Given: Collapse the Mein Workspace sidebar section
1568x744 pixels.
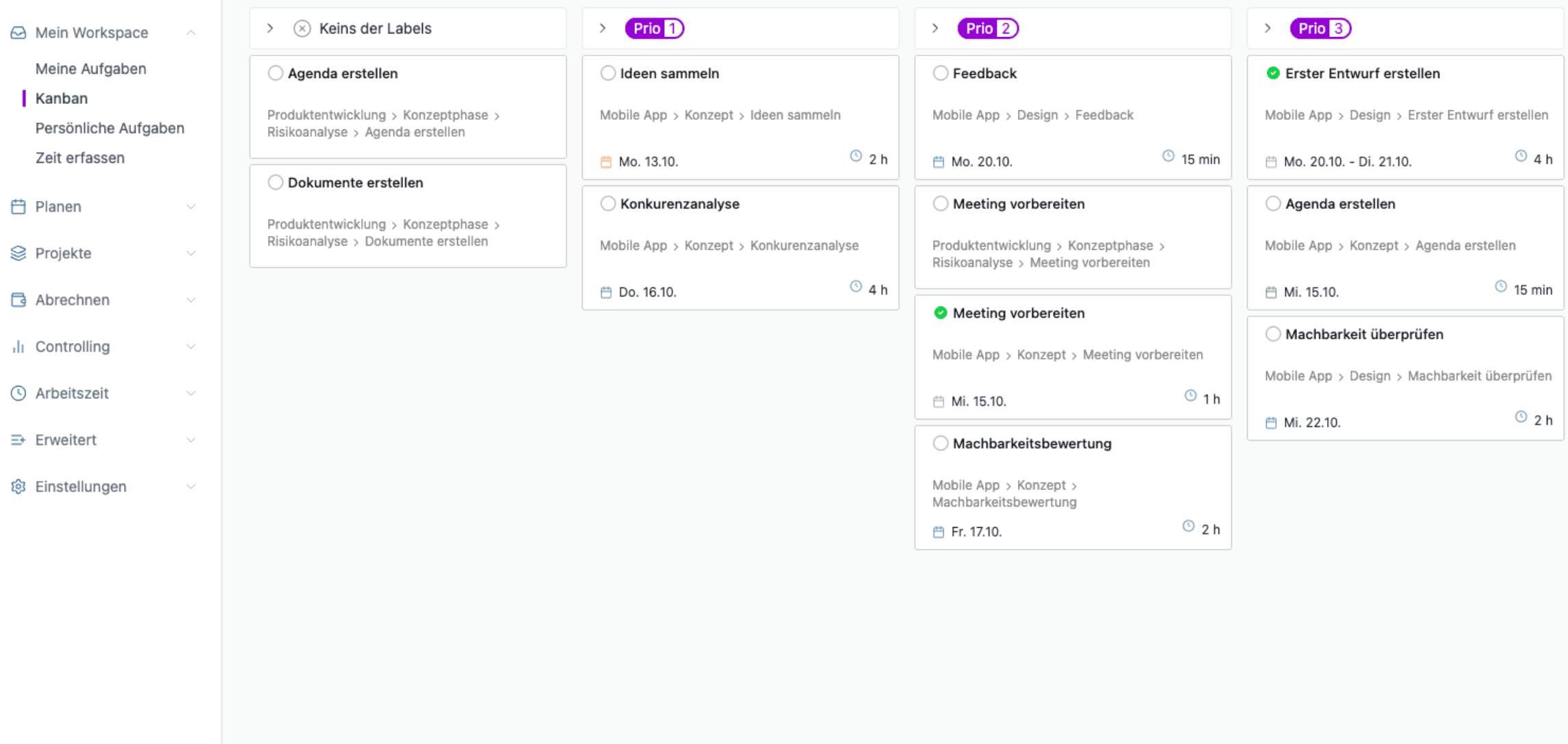Looking at the screenshot, I should pyautogui.click(x=191, y=32).
